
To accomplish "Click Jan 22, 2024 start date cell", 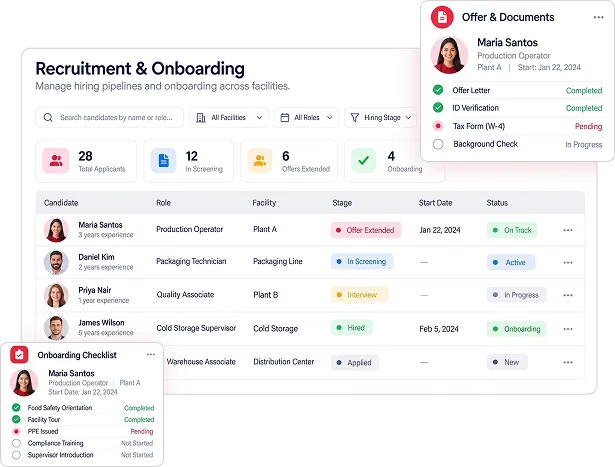I will [x=440, y=230].
